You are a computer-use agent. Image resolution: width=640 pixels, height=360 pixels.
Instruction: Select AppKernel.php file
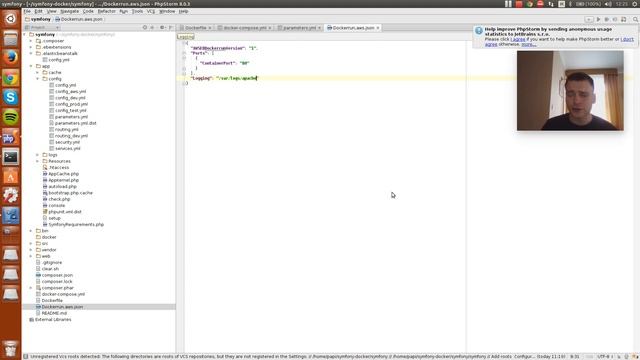point(63,180)
